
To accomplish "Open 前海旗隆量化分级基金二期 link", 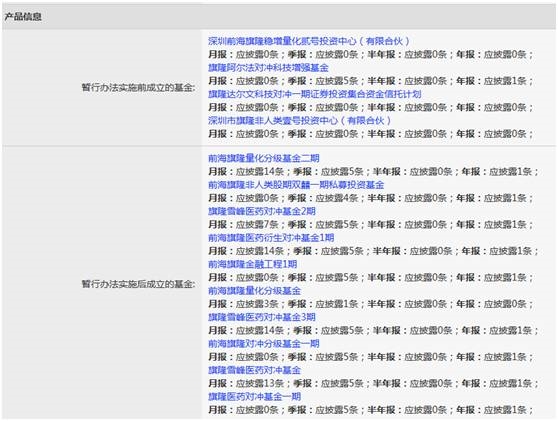I will point(264,158).
